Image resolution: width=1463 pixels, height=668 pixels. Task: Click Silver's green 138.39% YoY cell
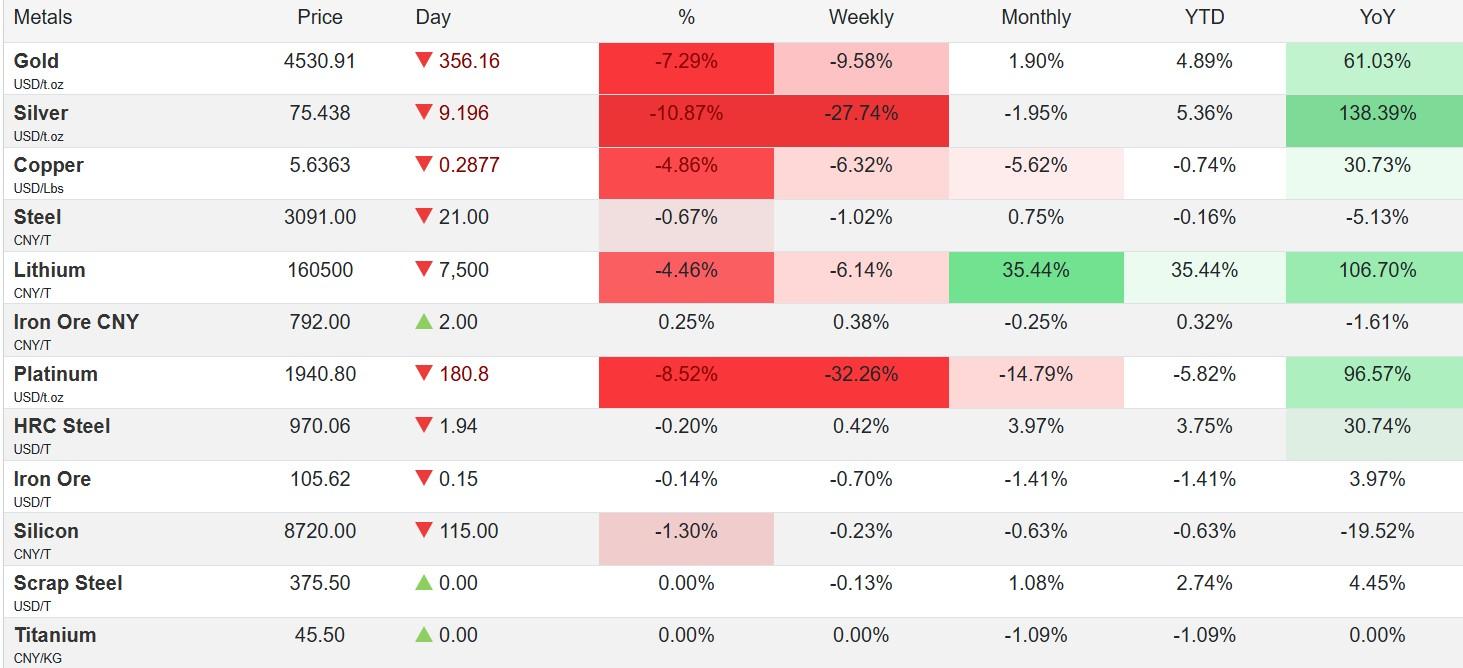point(1377,113)
